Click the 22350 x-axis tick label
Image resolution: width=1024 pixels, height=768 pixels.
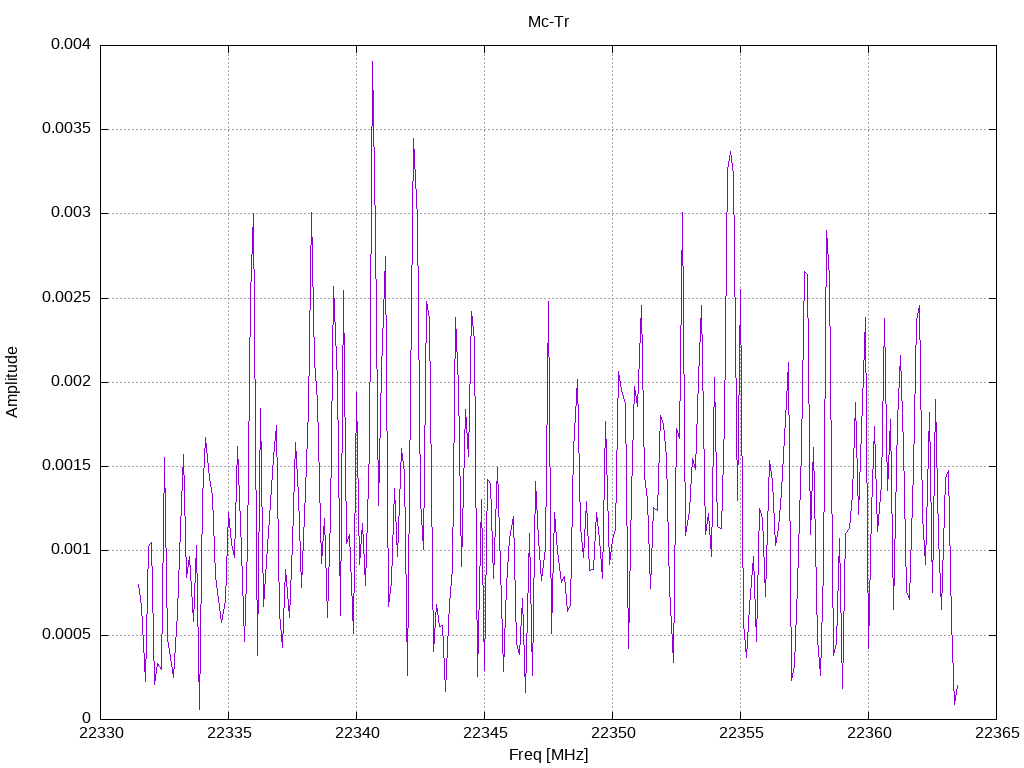(613, 733)
